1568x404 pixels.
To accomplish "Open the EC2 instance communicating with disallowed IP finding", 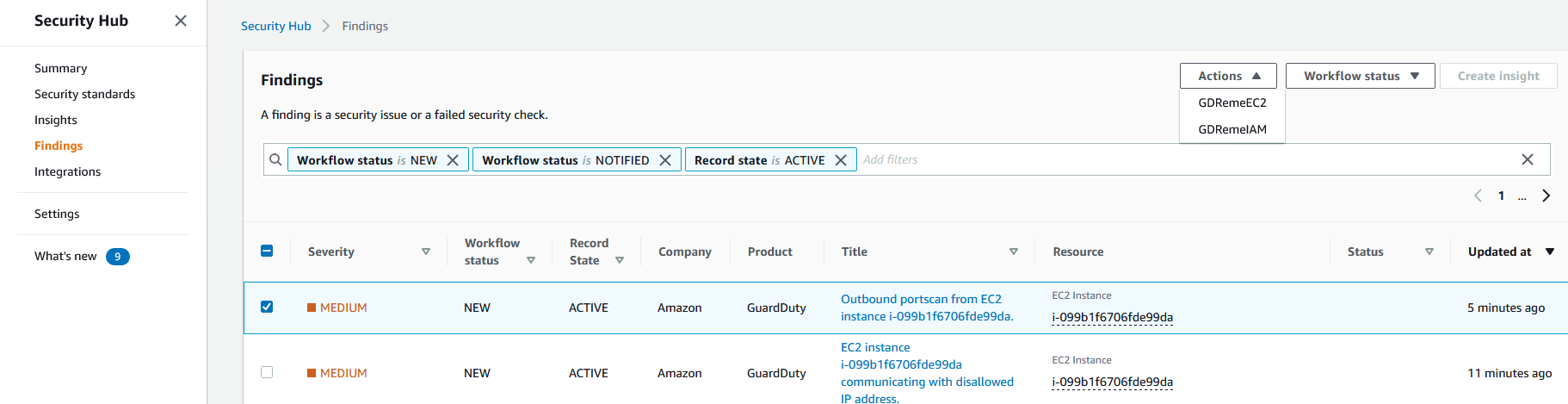I will pyautogui.click(x=927, y=373).
